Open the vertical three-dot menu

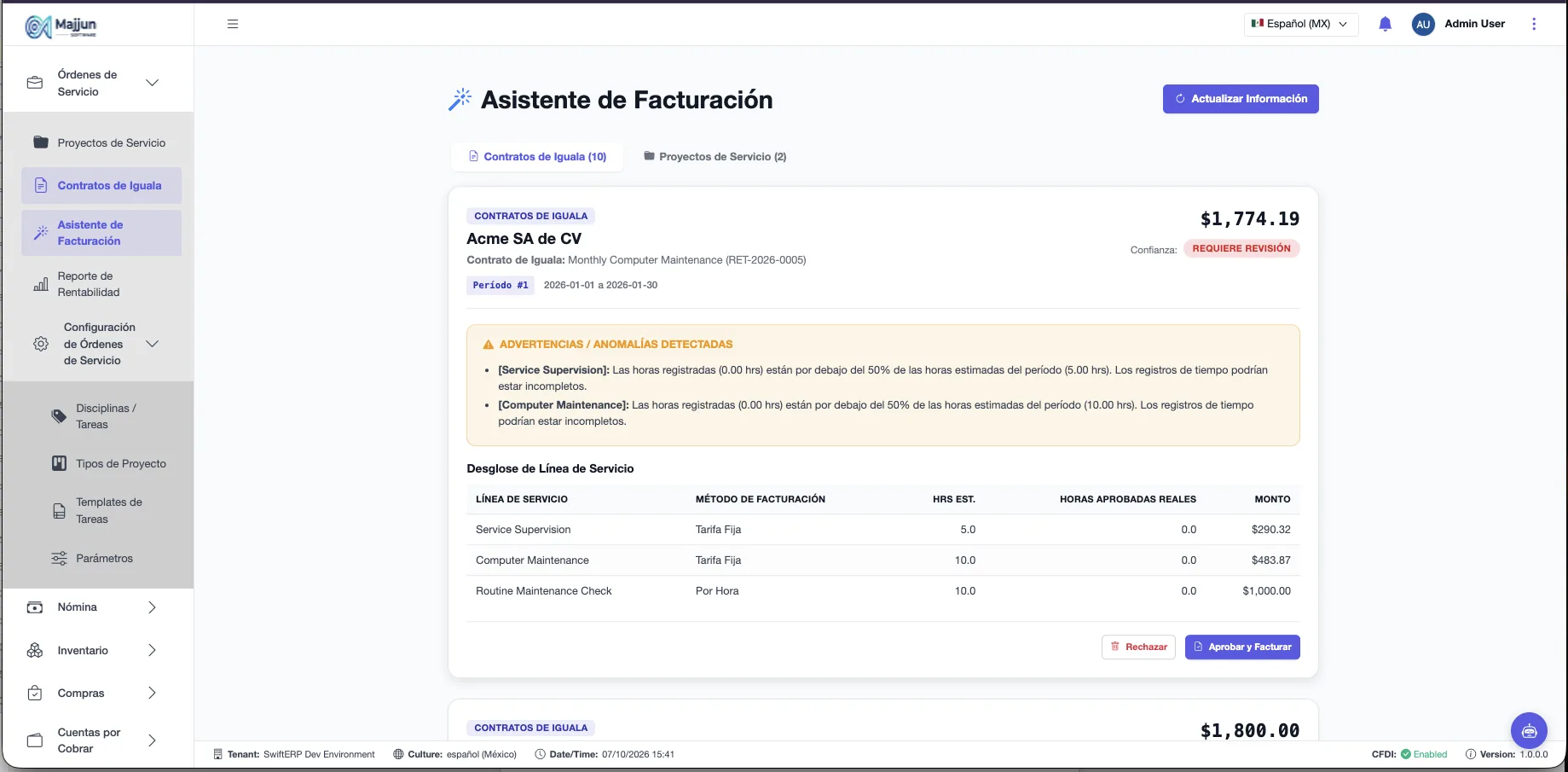[1534, 24]
